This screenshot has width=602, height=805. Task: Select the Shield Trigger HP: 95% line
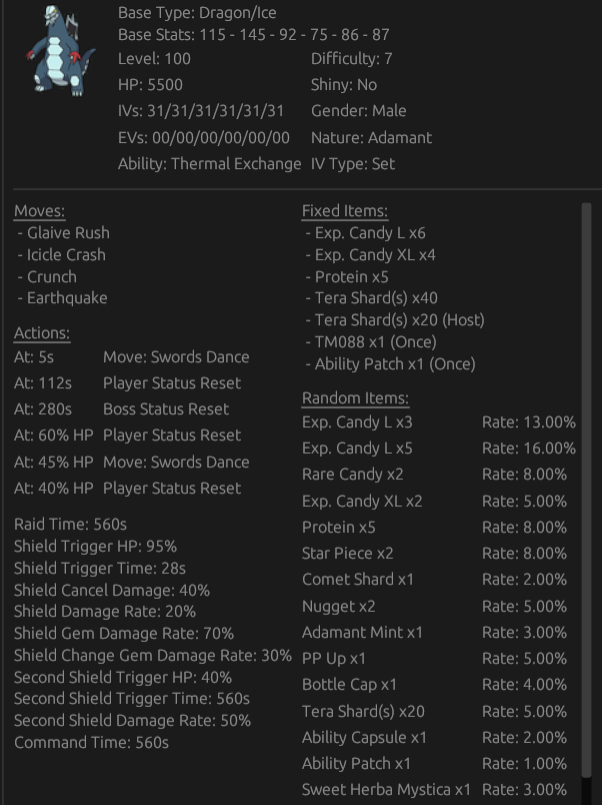95,547
